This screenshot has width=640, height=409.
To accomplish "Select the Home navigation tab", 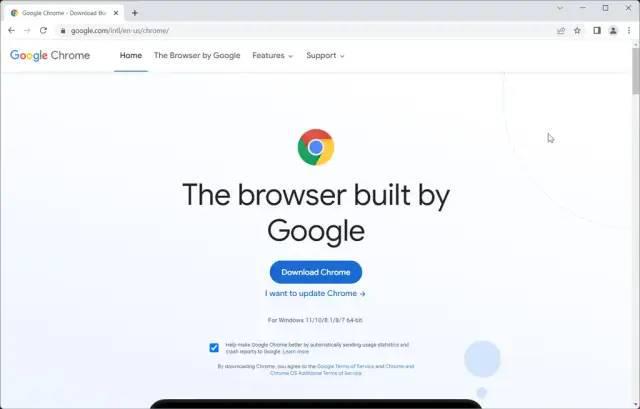I will (x=131, y=56).
